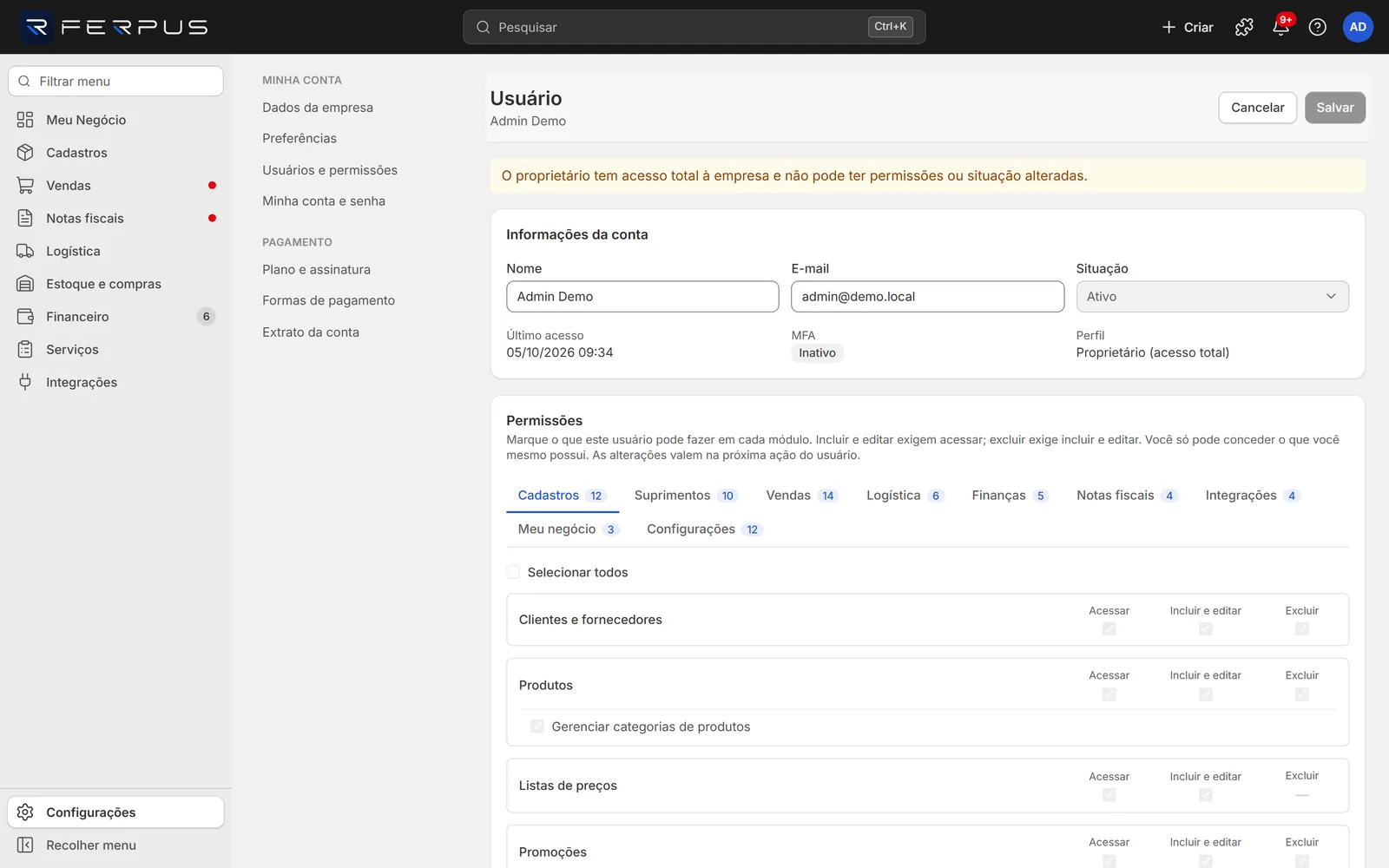Image resolution: width=1389 pixels, height=868 pixels.
Task: Click the Filtrar menu input
Action: [x=115, y=82]
